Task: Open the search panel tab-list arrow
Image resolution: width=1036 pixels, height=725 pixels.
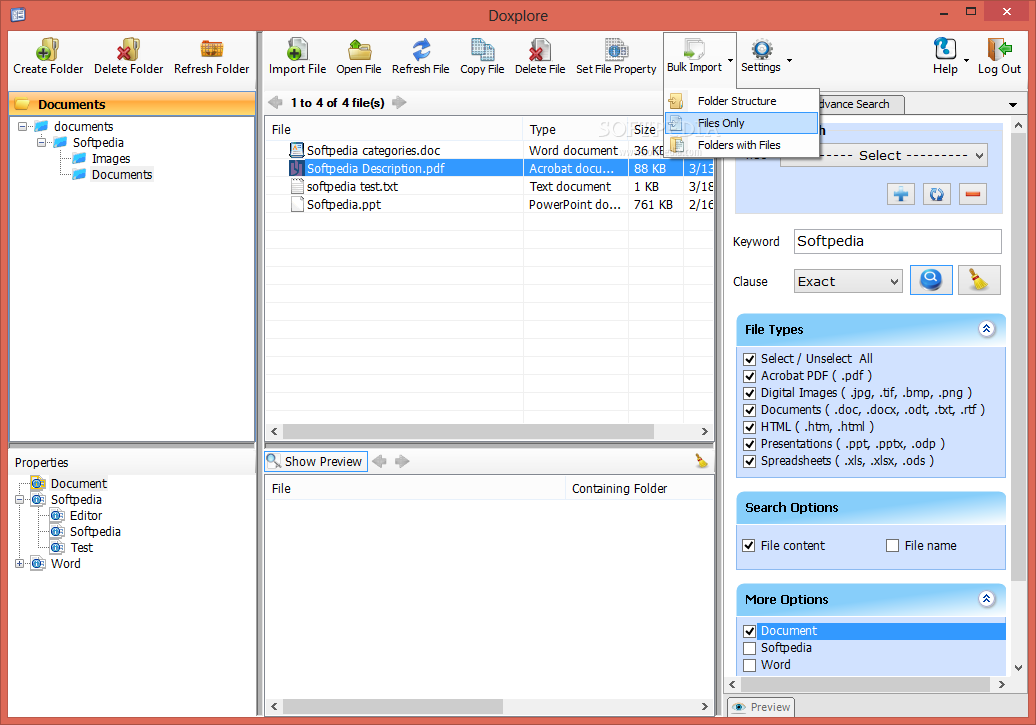Action: pyautogui.click(x=1012, y=105)
